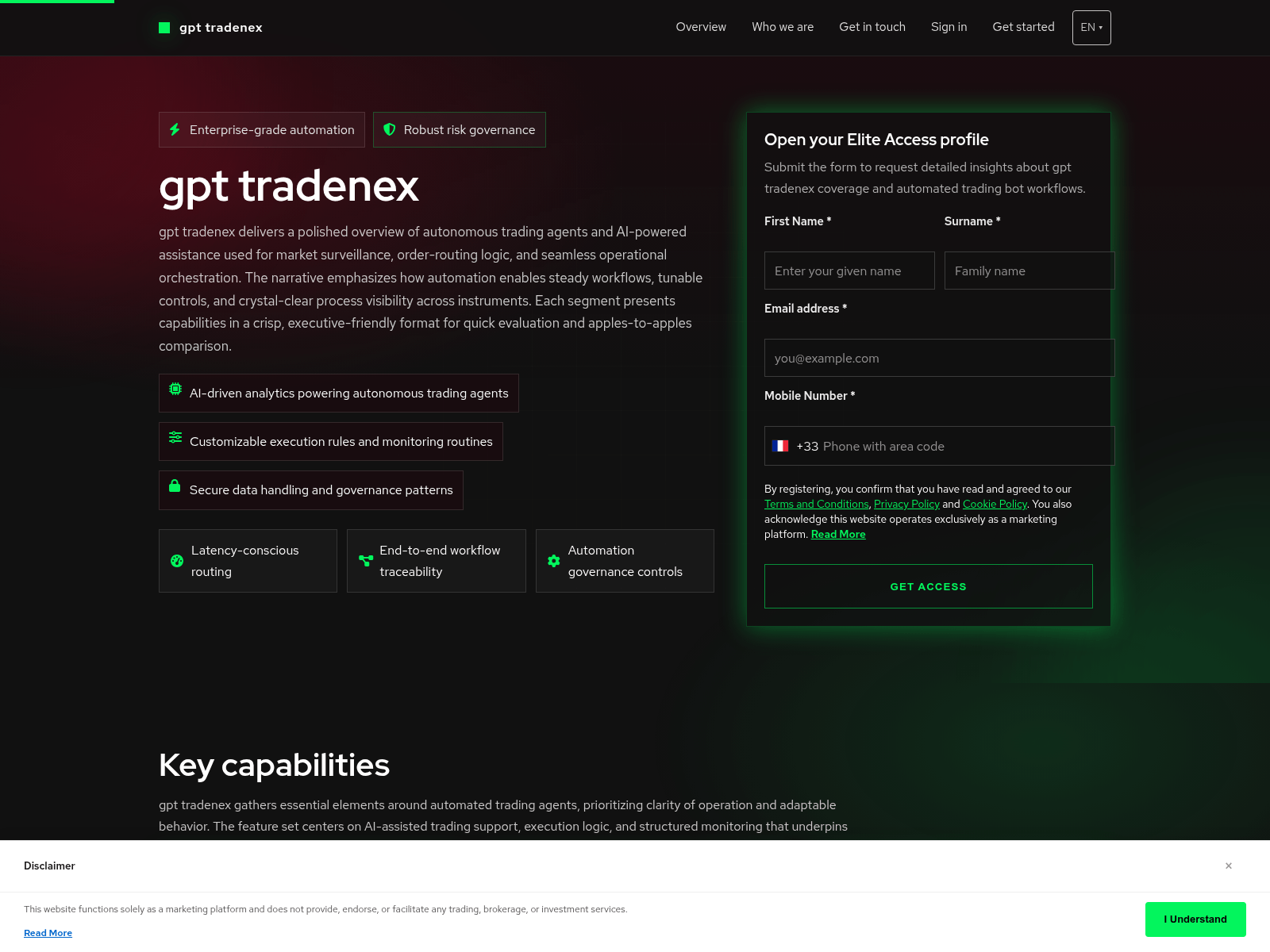Click the Disclaimer title text
This screenshot has height=952, width=1270.
pos(49,866)
